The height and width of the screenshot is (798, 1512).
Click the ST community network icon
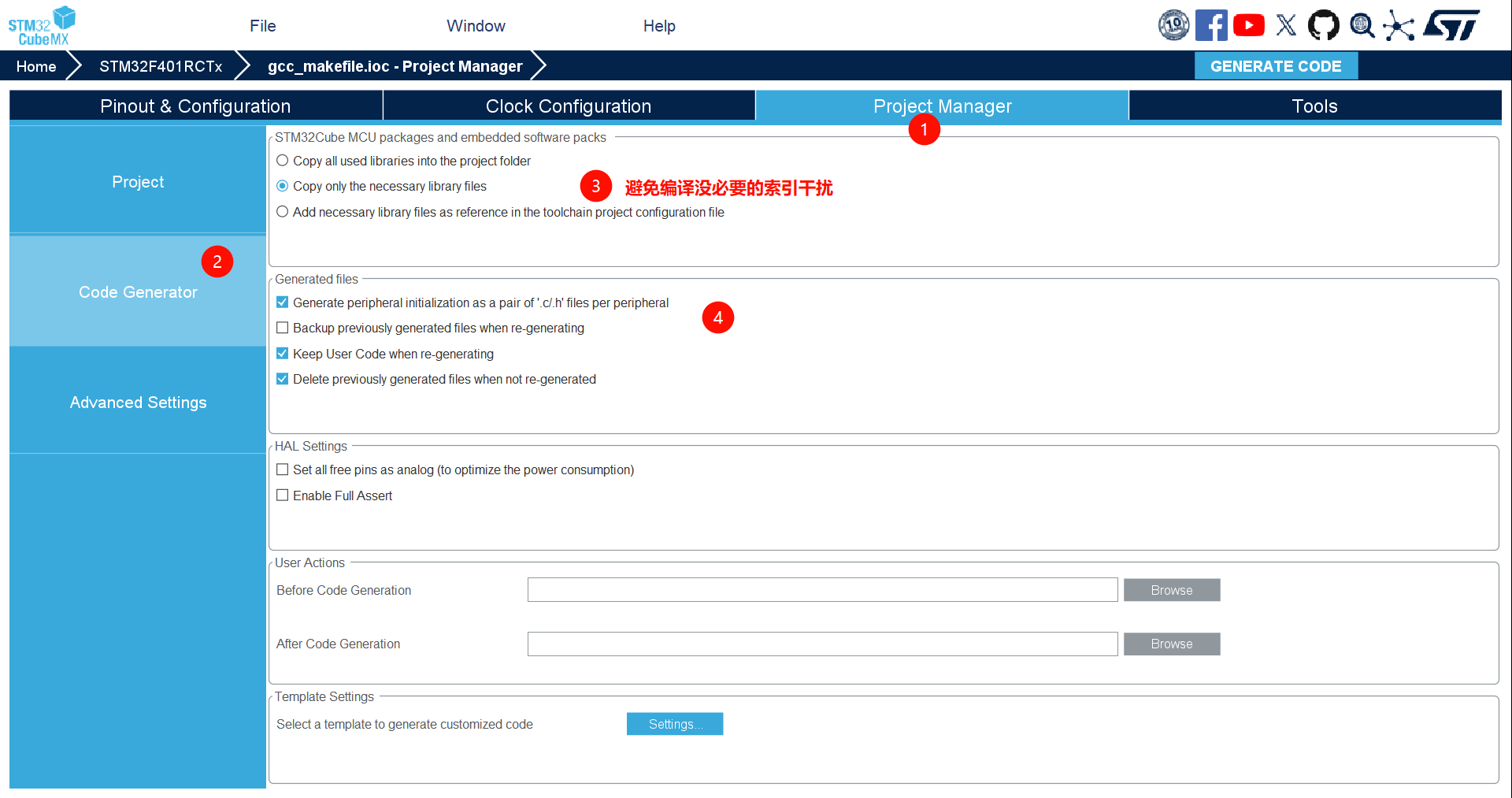[x=1399, y=25]
